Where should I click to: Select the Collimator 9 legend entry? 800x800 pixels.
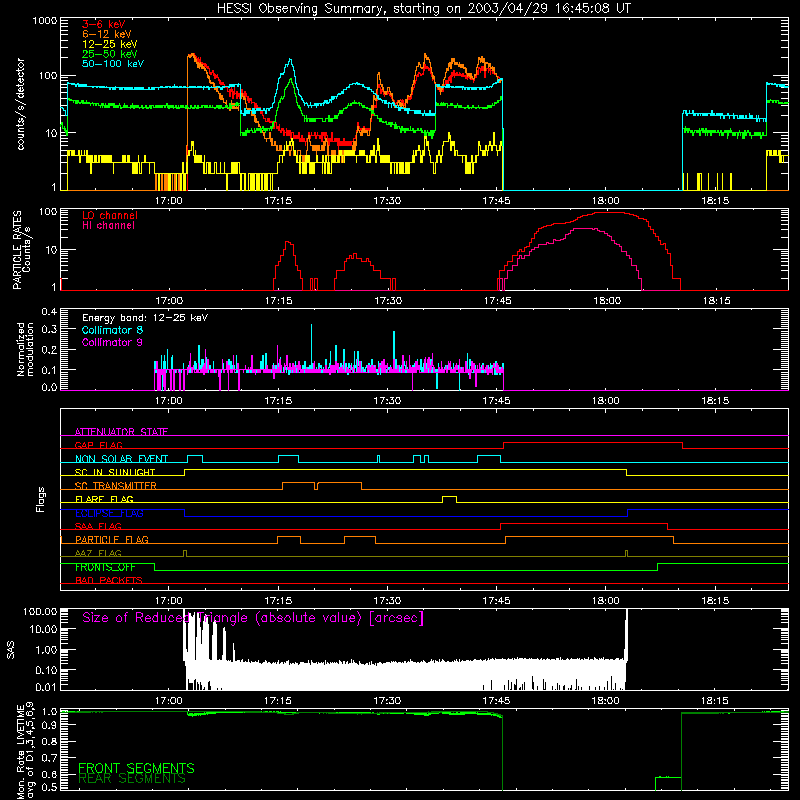112,342
